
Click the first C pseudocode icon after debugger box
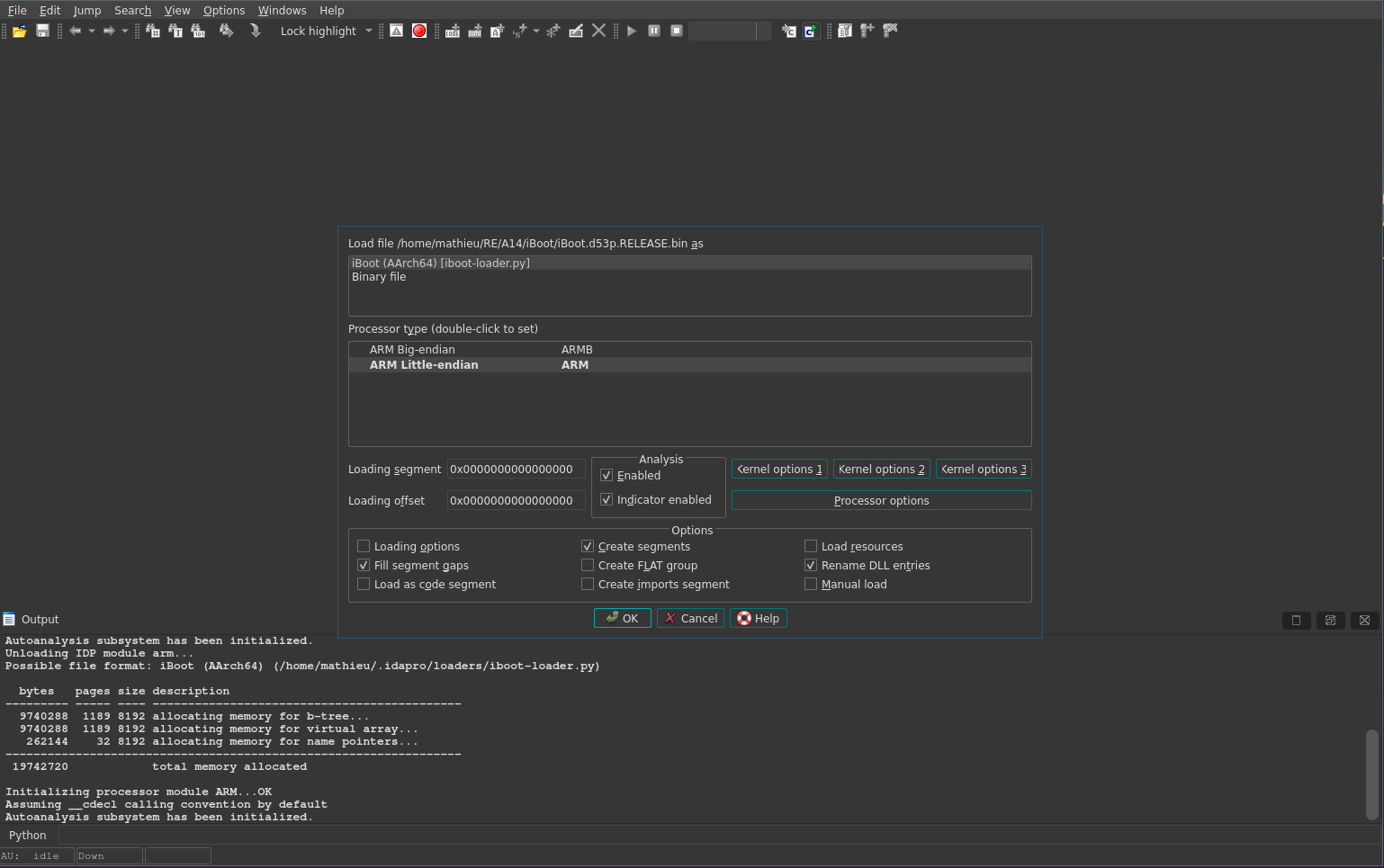[789, 31]
